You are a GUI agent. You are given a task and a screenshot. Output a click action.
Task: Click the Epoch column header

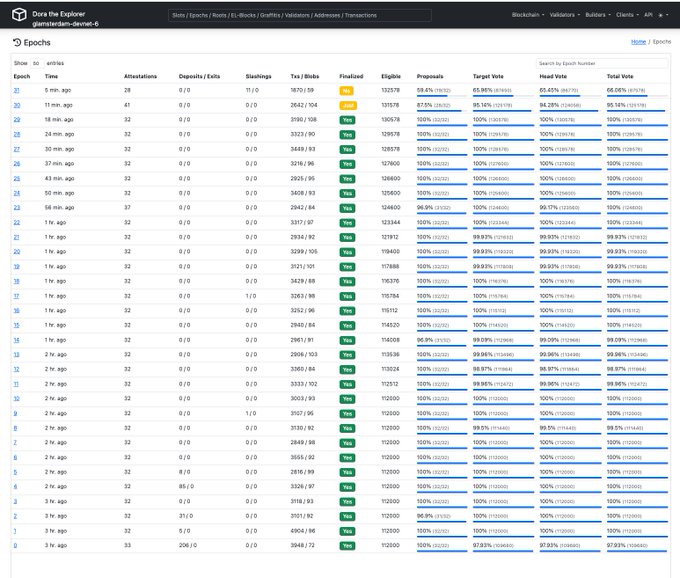[22, 76]
